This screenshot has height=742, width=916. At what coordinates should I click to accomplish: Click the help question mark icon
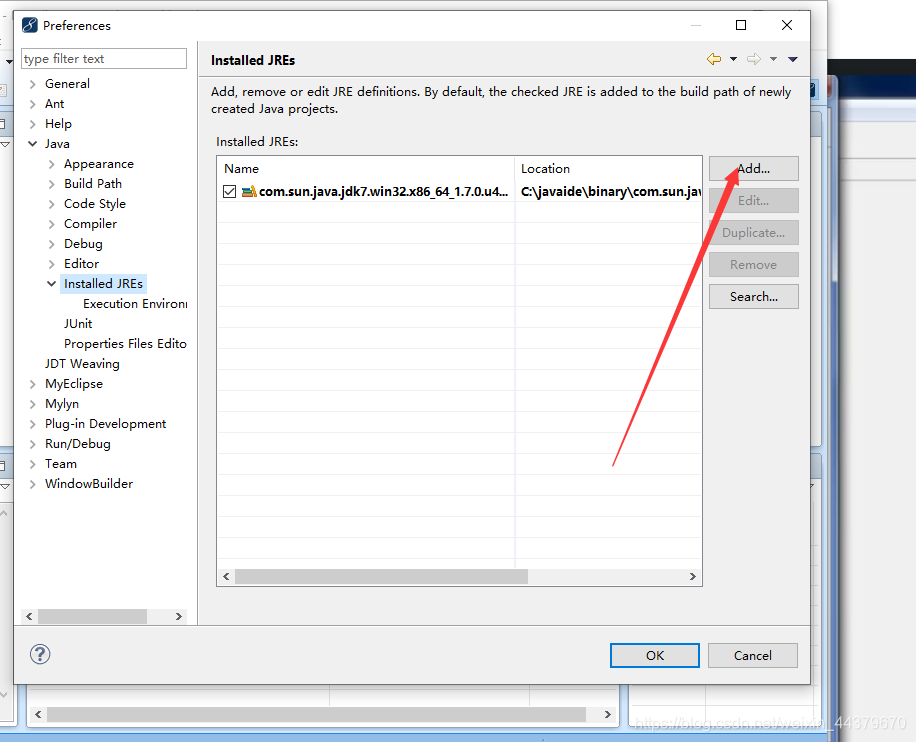pos(40,654)
